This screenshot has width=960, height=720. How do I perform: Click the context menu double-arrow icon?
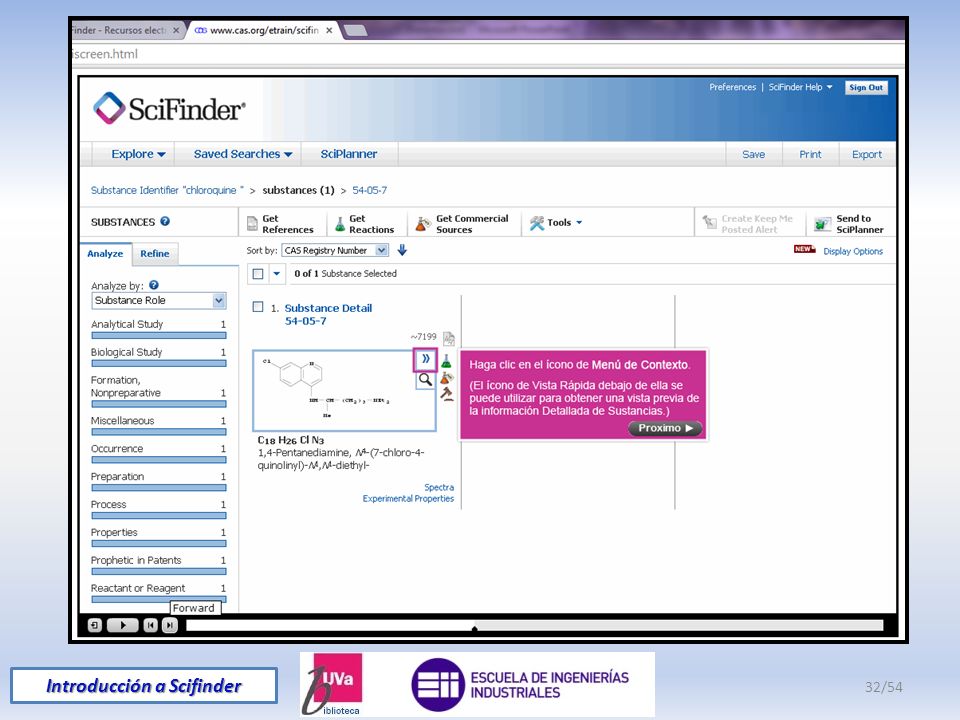(426, 359)
